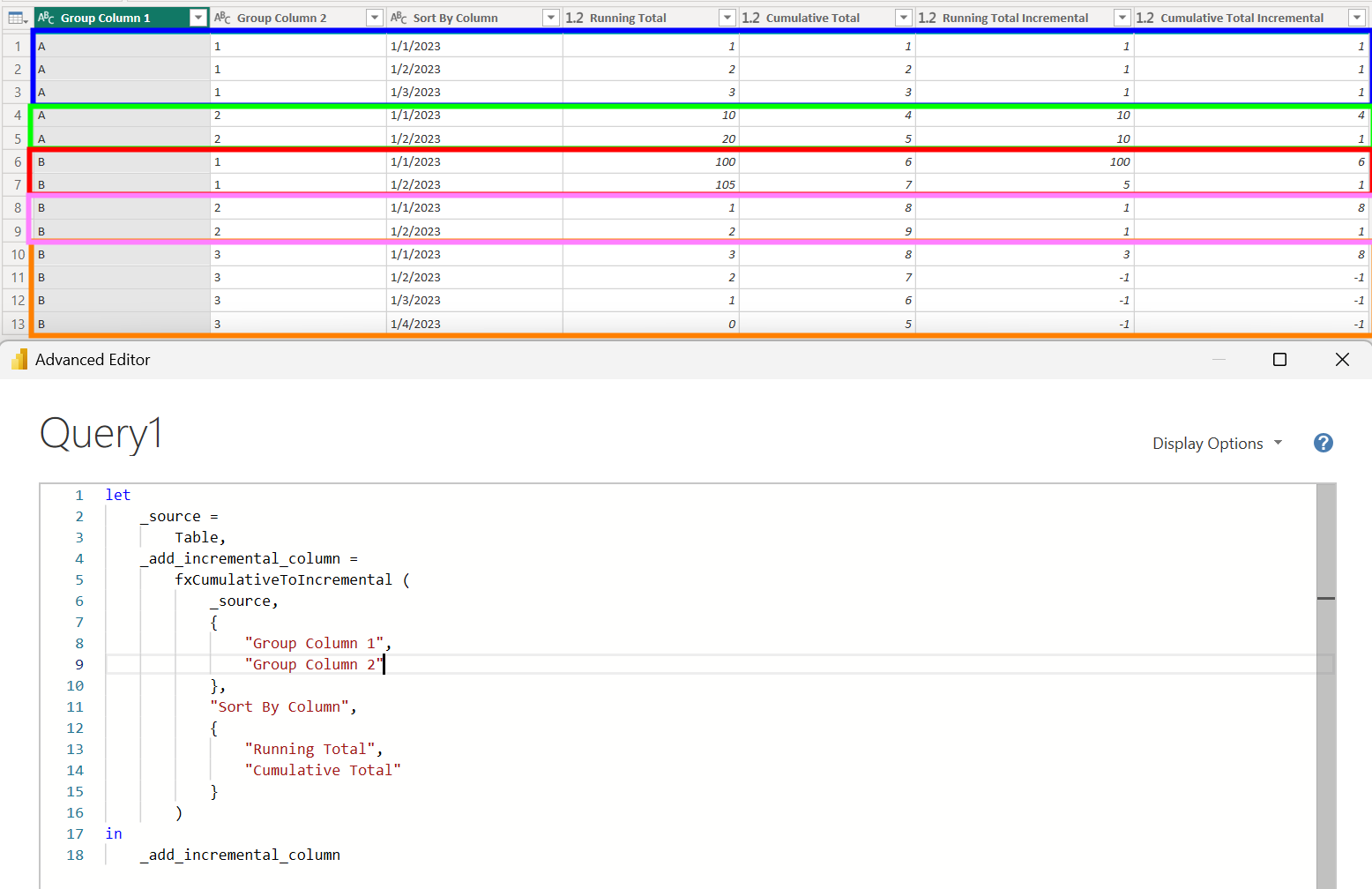Screen dimensions: 1372x889
Task: Close the Advanced Editor dialog
Action: [1342, 360]
